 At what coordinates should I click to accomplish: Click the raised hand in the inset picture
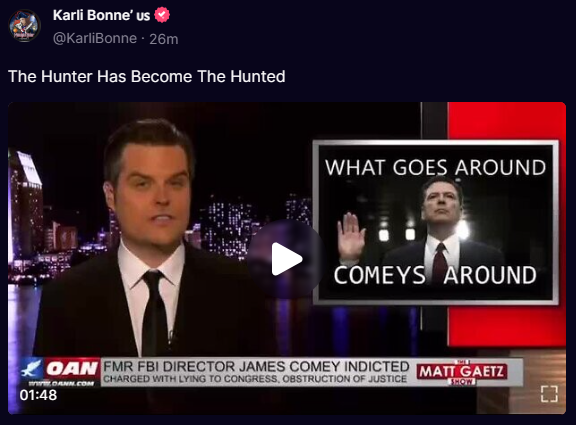click(351, 236)
